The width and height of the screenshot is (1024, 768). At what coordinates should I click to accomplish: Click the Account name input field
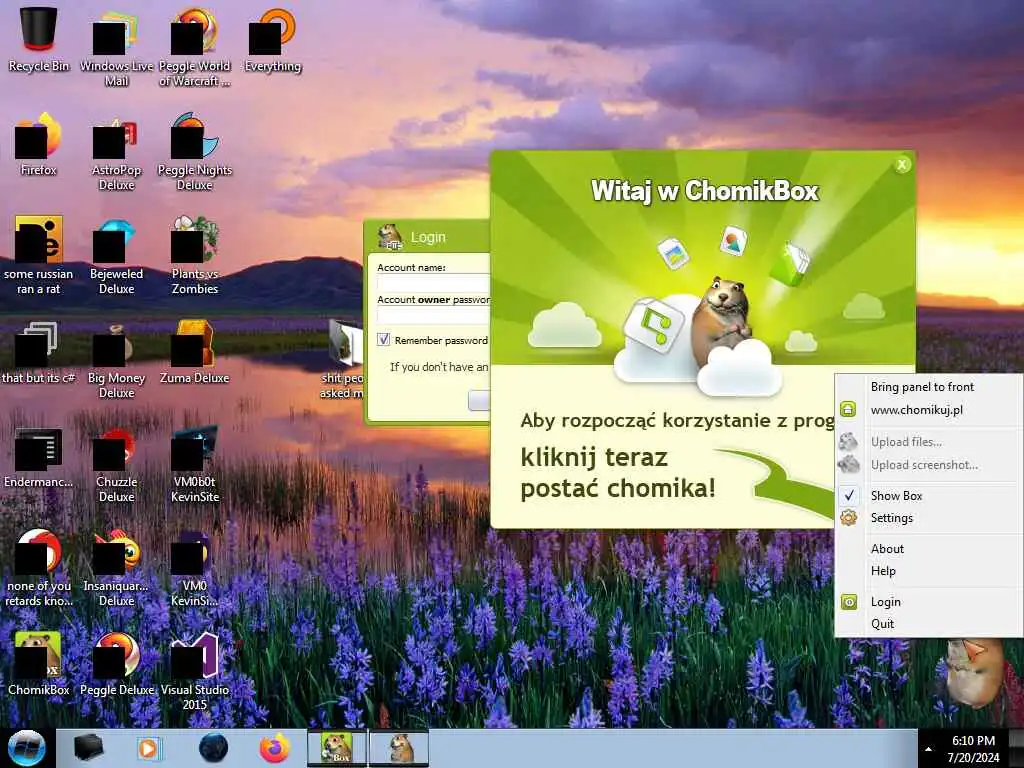click(433, 283)
